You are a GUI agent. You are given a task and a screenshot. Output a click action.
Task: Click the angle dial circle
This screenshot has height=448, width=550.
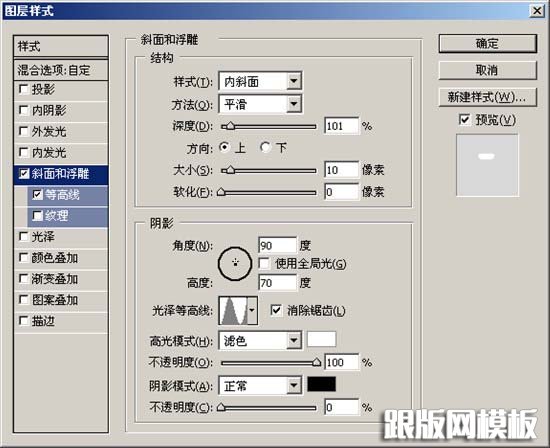[x=235, y=263]
